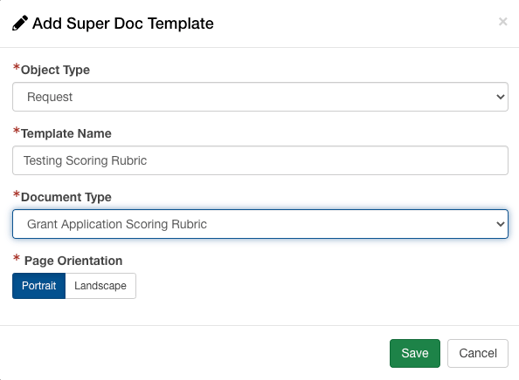Open the Object Type dropdown showing Request

tap(260, 97)
